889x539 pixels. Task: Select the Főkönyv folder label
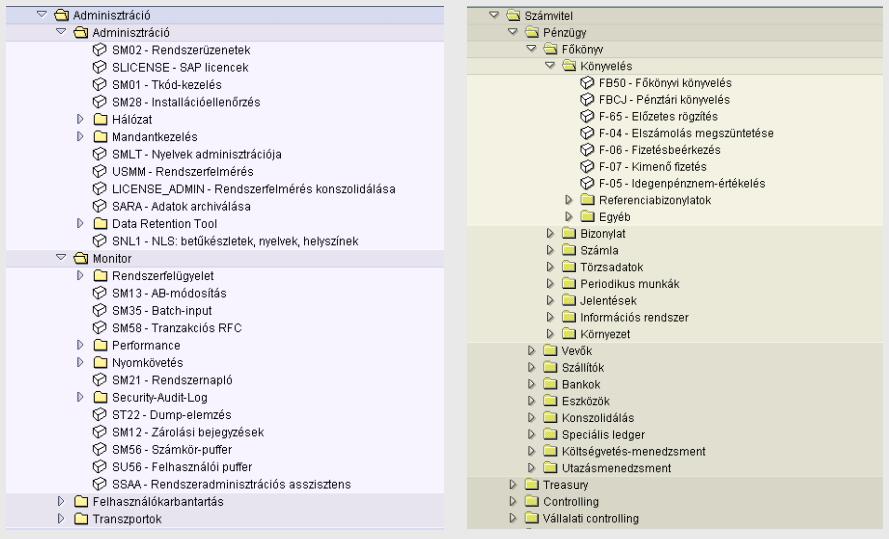pyautogui.click(x=582, y=49)
